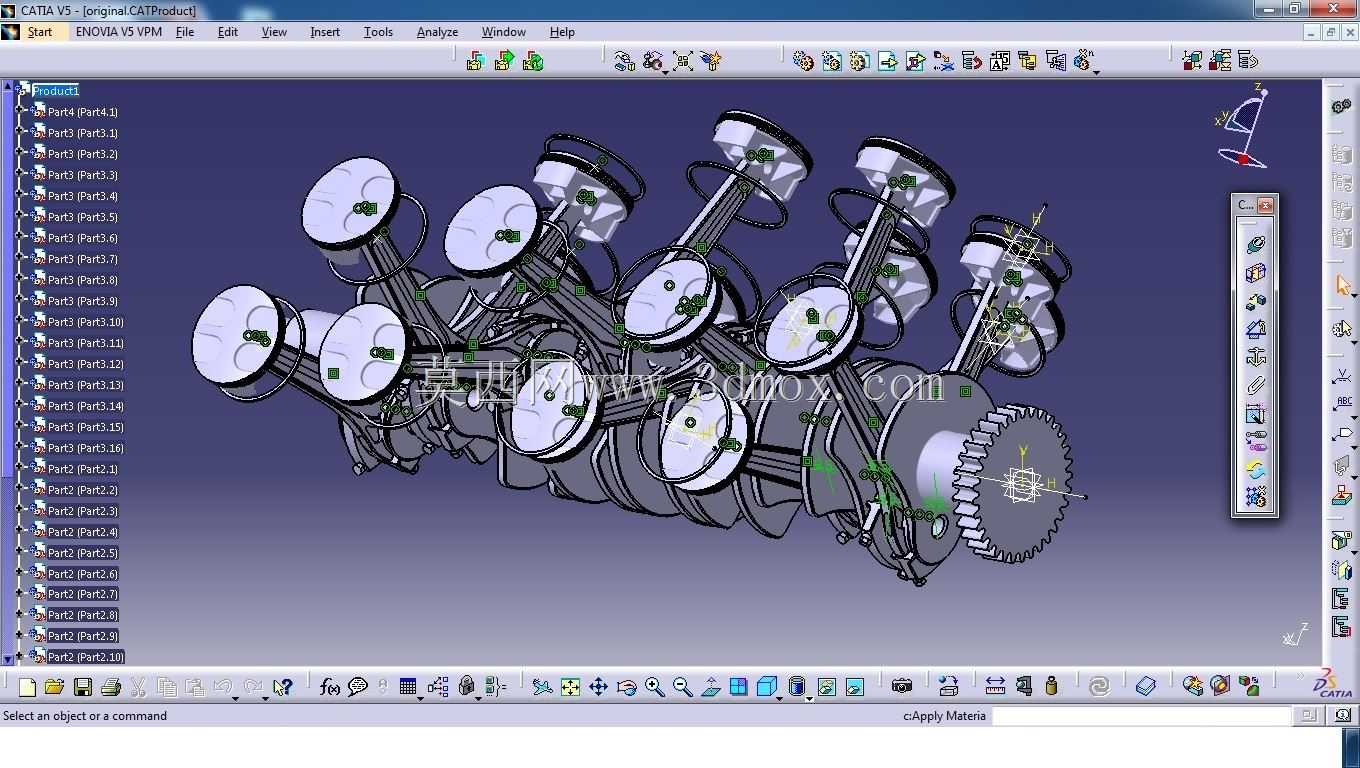Click the Fly Mode view icon
This screenshot has height=768, width=1360.
[x=542, y=687]
